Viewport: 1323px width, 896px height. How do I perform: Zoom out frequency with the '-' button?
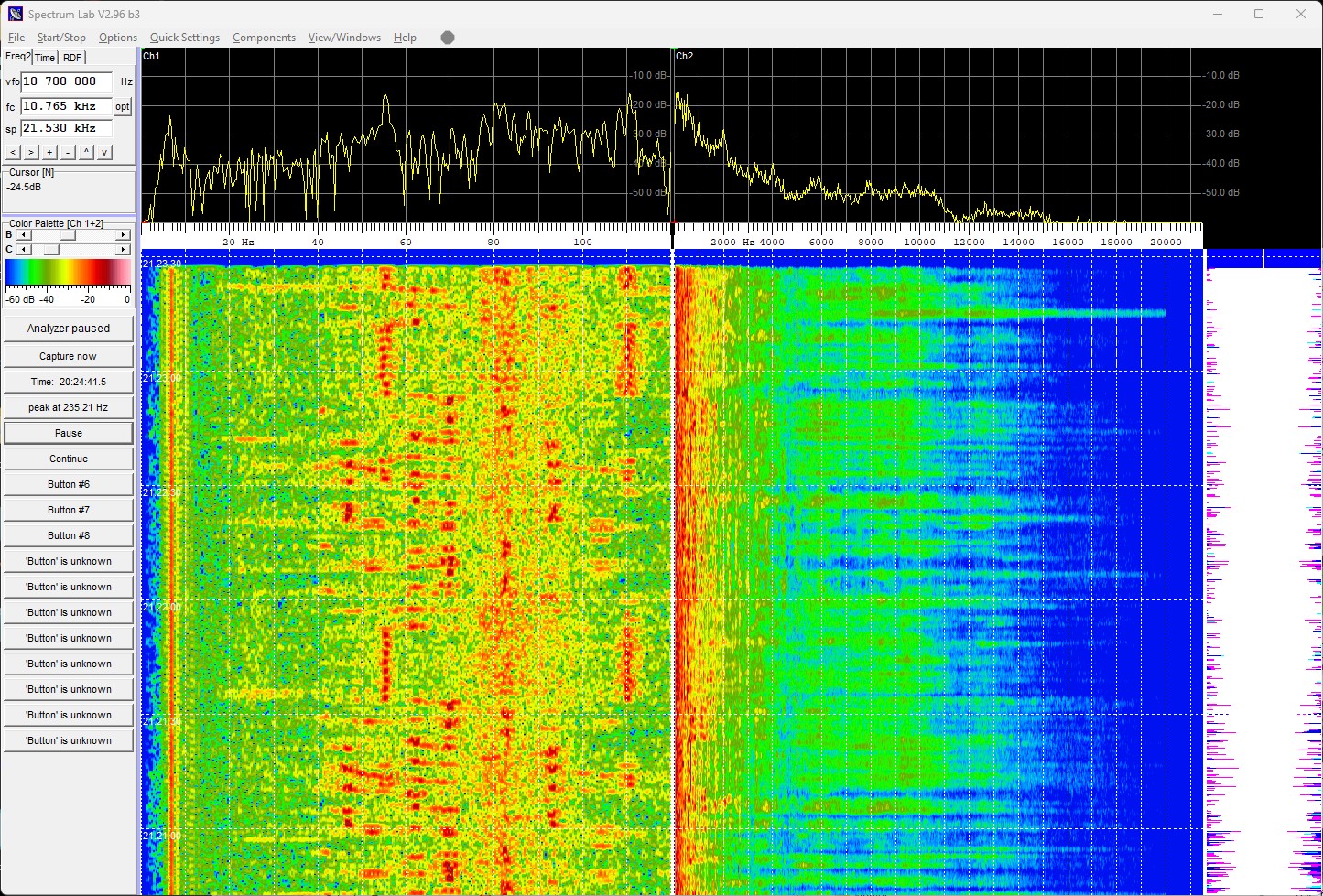[x=68, y=152]
